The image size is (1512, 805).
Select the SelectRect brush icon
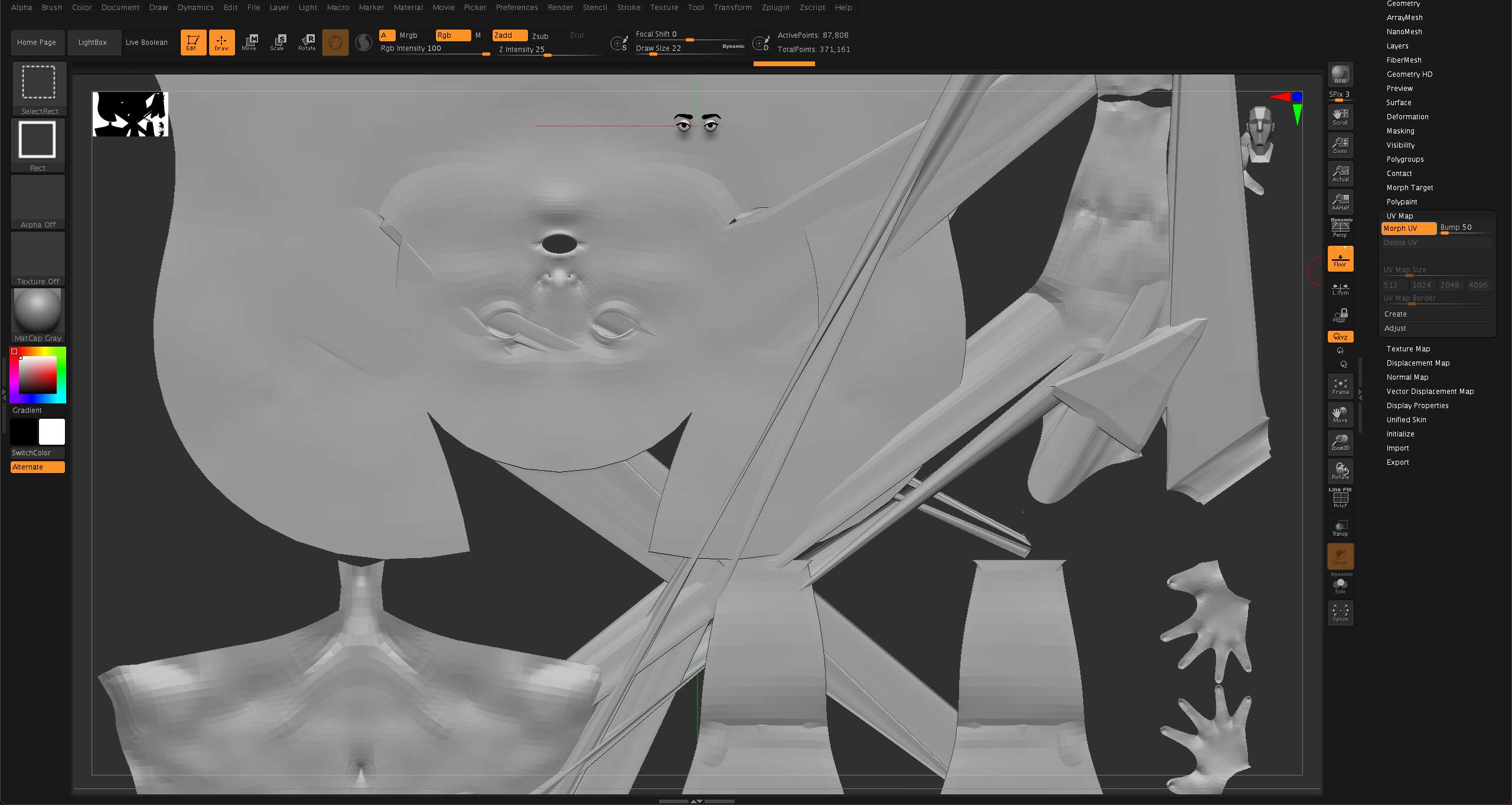pyautogui.click(x=39, y=88)
